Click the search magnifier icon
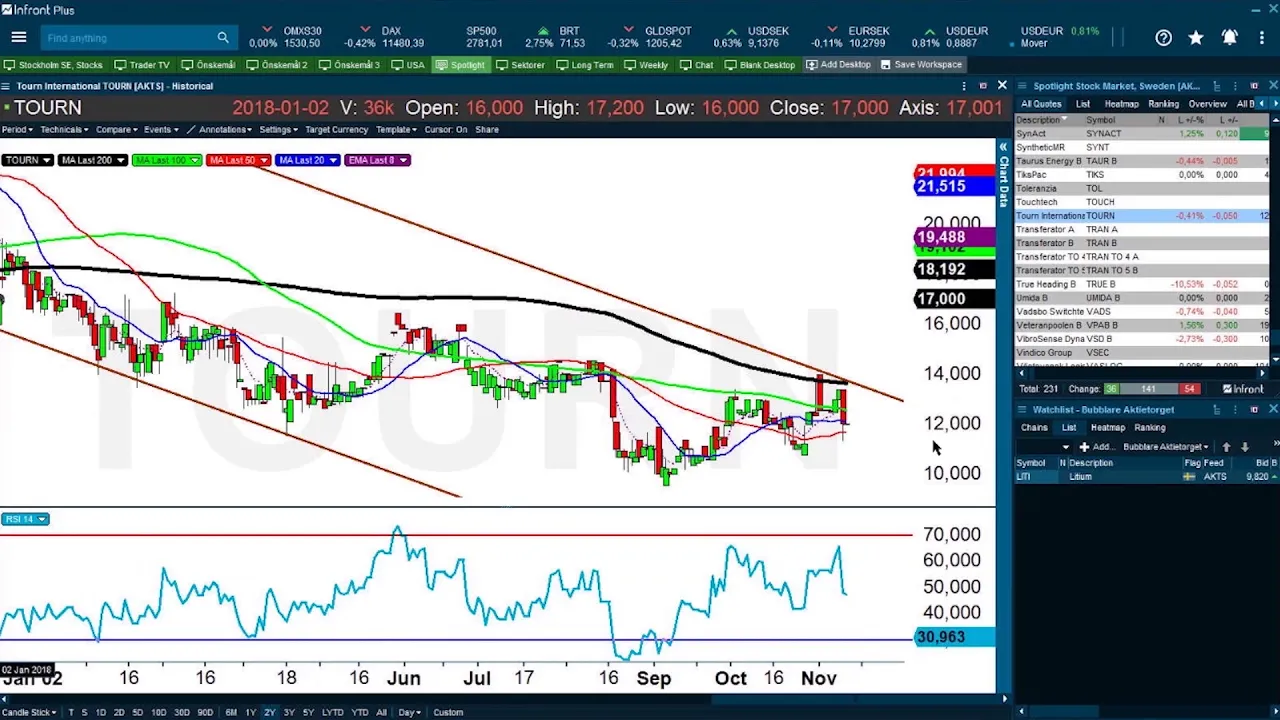 223,38
